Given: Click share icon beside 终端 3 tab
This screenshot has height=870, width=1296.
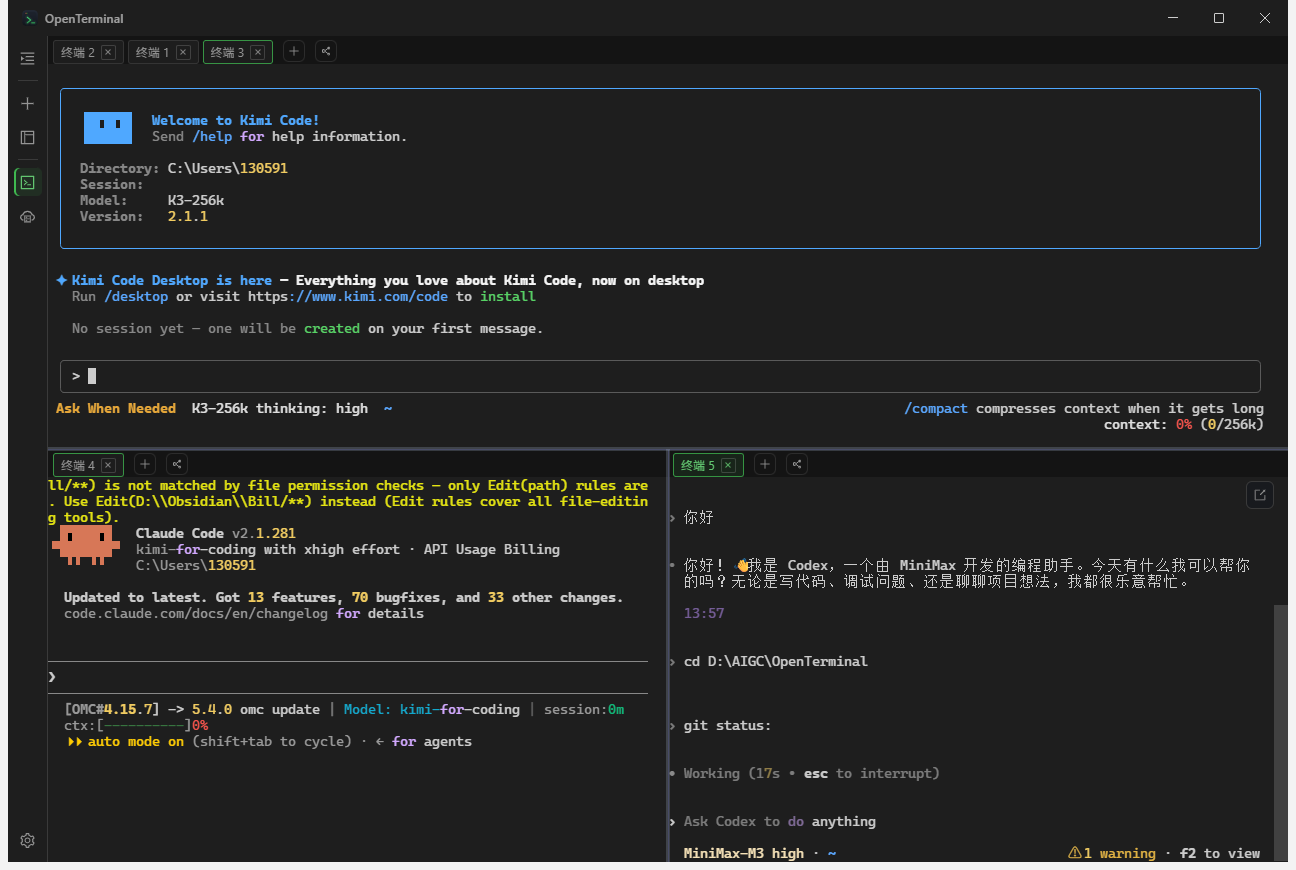Looking at the screenshot, I should pos(326,51).
